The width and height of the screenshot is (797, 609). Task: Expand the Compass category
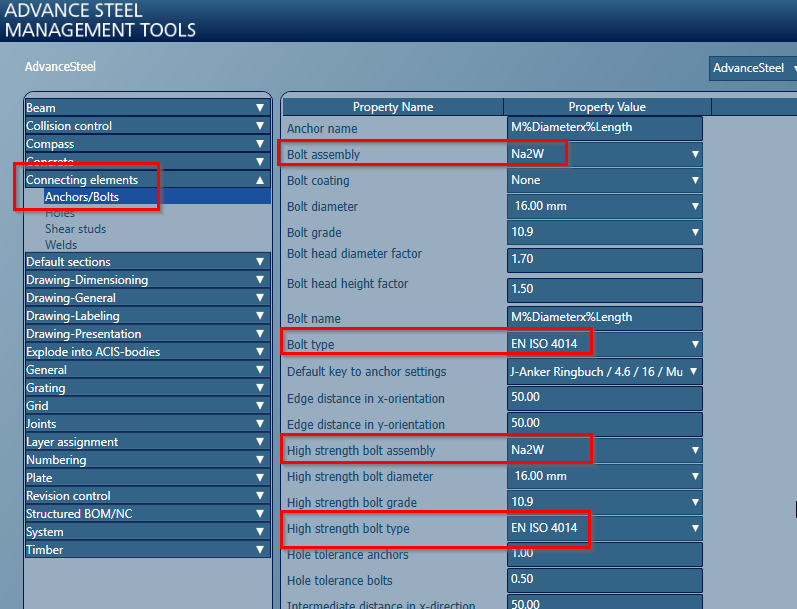pos(148,144)
